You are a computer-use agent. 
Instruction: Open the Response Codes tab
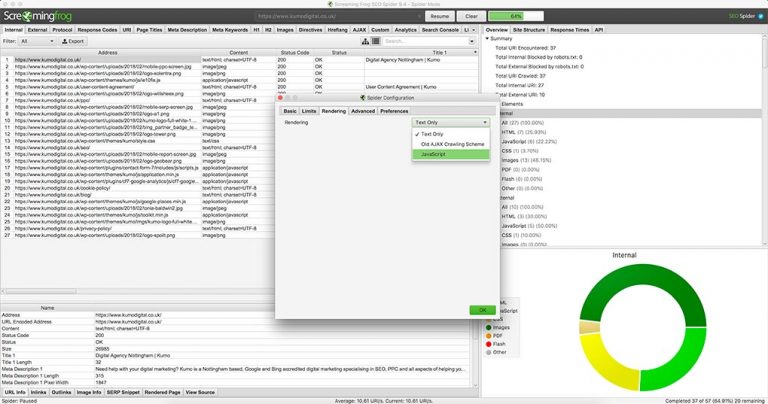click(x=97, y=30)
